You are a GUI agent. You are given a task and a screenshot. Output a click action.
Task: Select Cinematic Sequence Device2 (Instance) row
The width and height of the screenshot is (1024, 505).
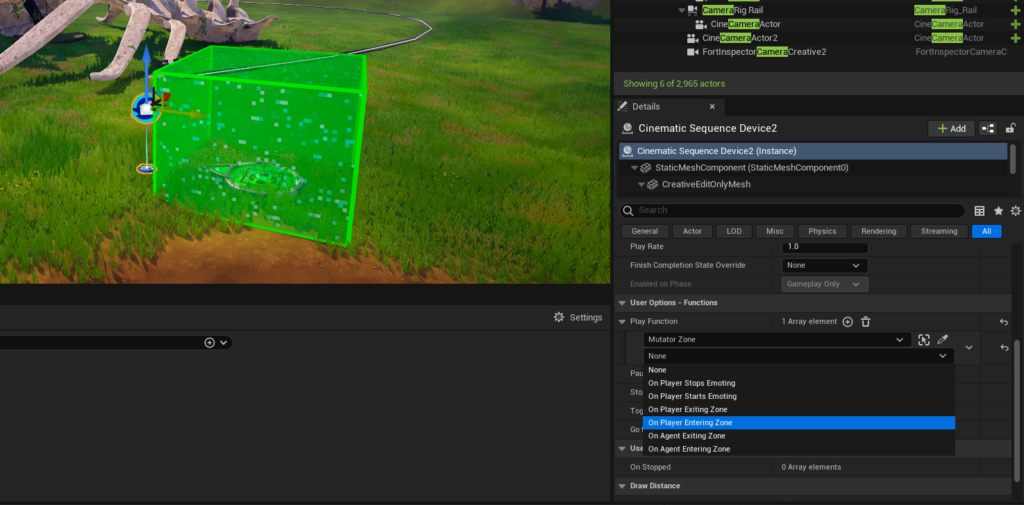point(813,151)
